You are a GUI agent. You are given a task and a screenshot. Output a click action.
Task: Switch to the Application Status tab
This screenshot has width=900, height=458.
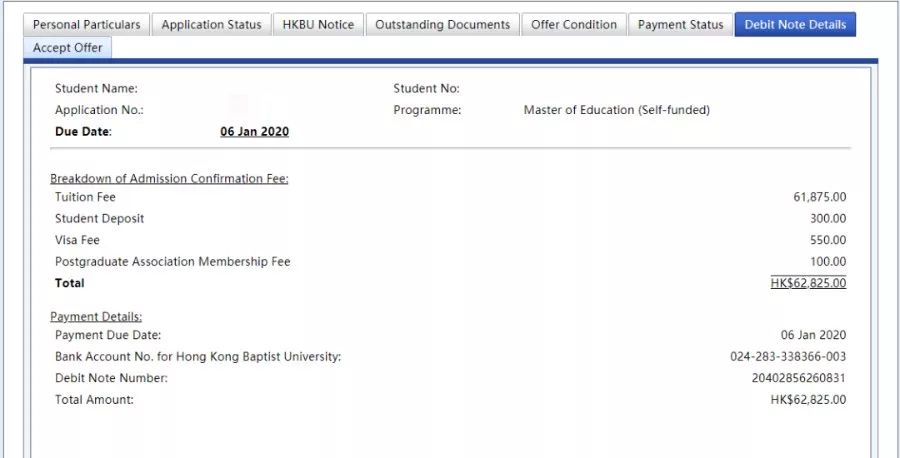(x=211, y=24)
